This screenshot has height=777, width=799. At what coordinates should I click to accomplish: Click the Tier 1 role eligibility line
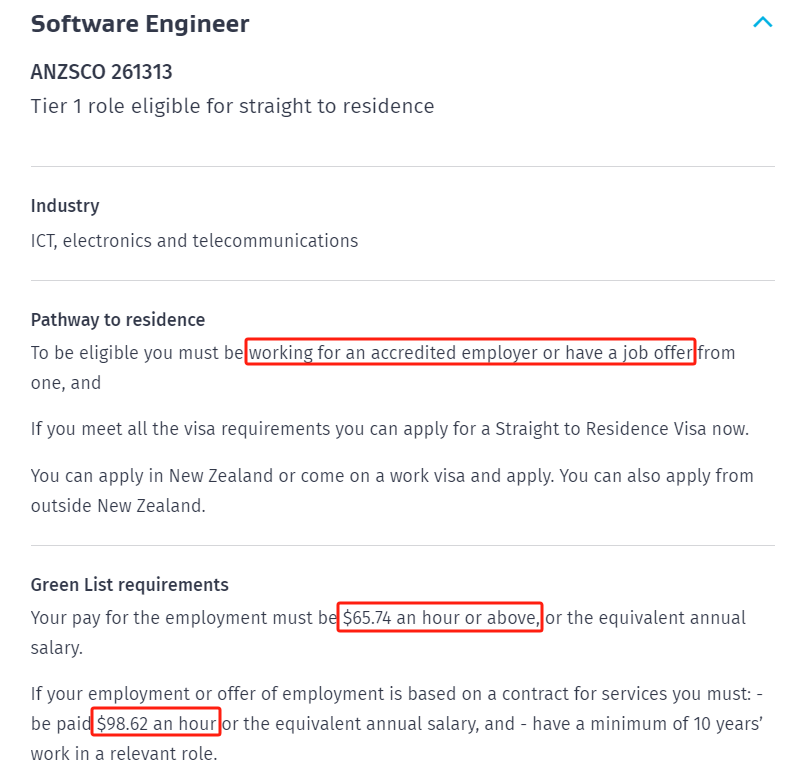pyautogui.click(x=232, y=106)
